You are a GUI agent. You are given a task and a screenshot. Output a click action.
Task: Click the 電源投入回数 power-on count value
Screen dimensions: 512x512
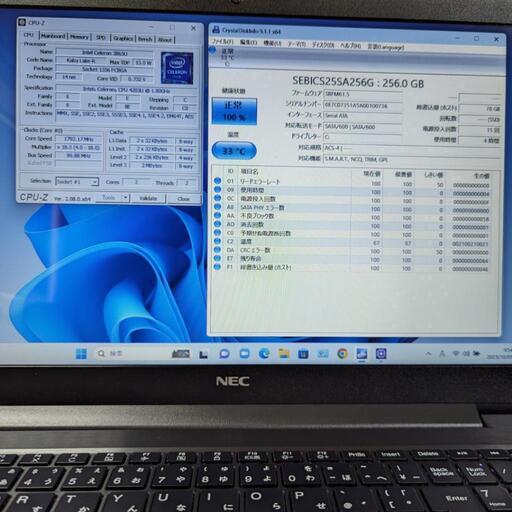(480, 130)
